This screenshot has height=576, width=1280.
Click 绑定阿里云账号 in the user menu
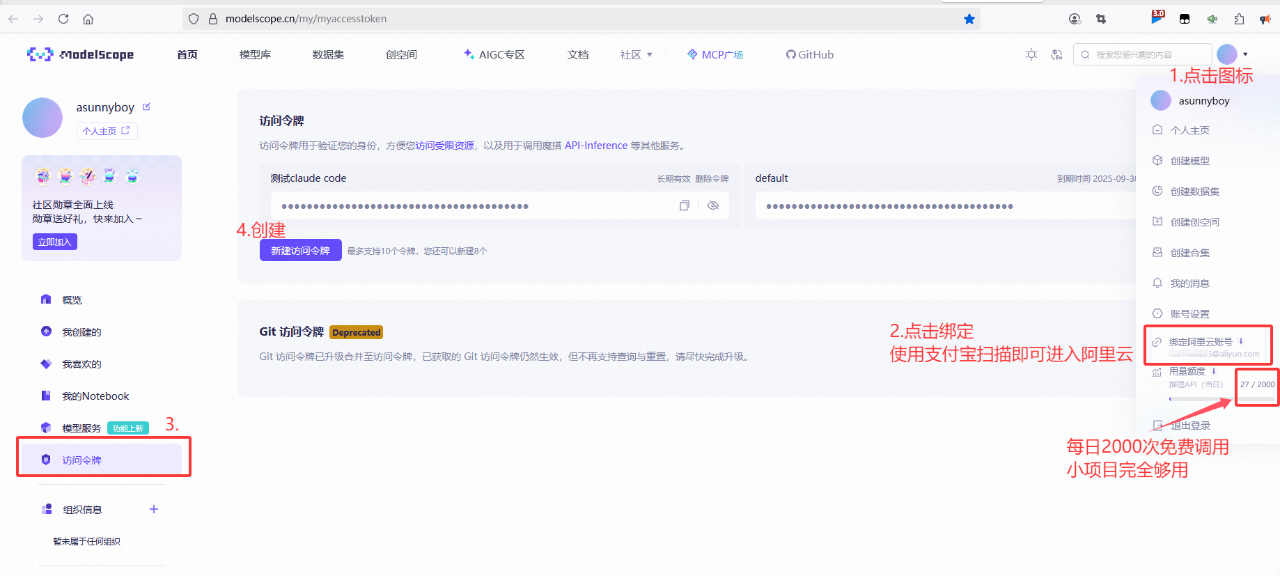[1201, 342]
